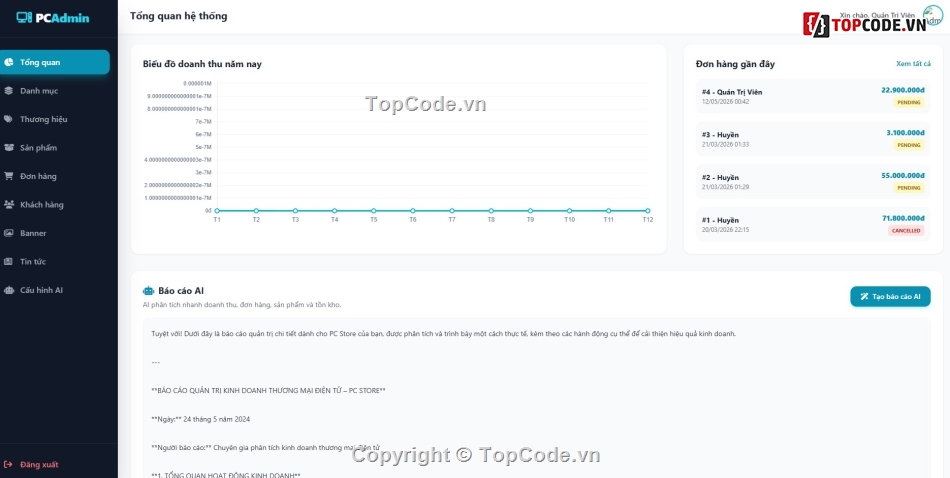Open Đơn hàng in the sidebar
This screenshot has height=478, width=950.
(x=55, y=176)
